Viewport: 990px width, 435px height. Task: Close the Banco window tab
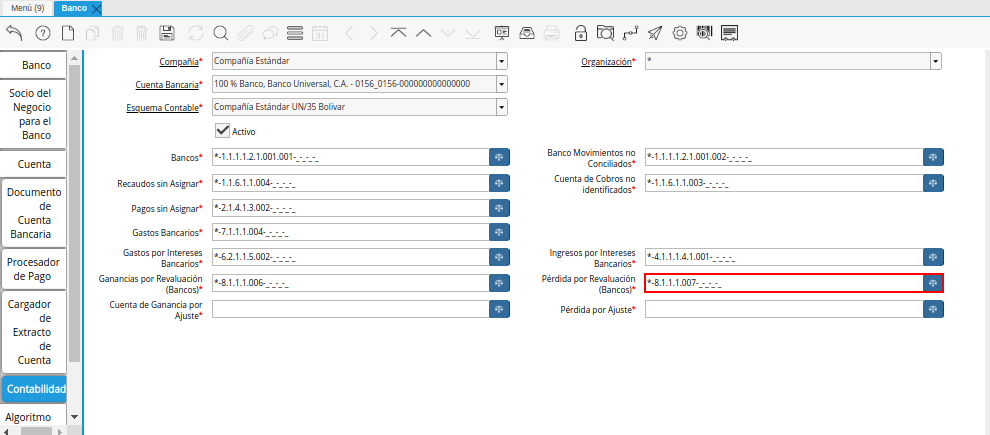96,9
